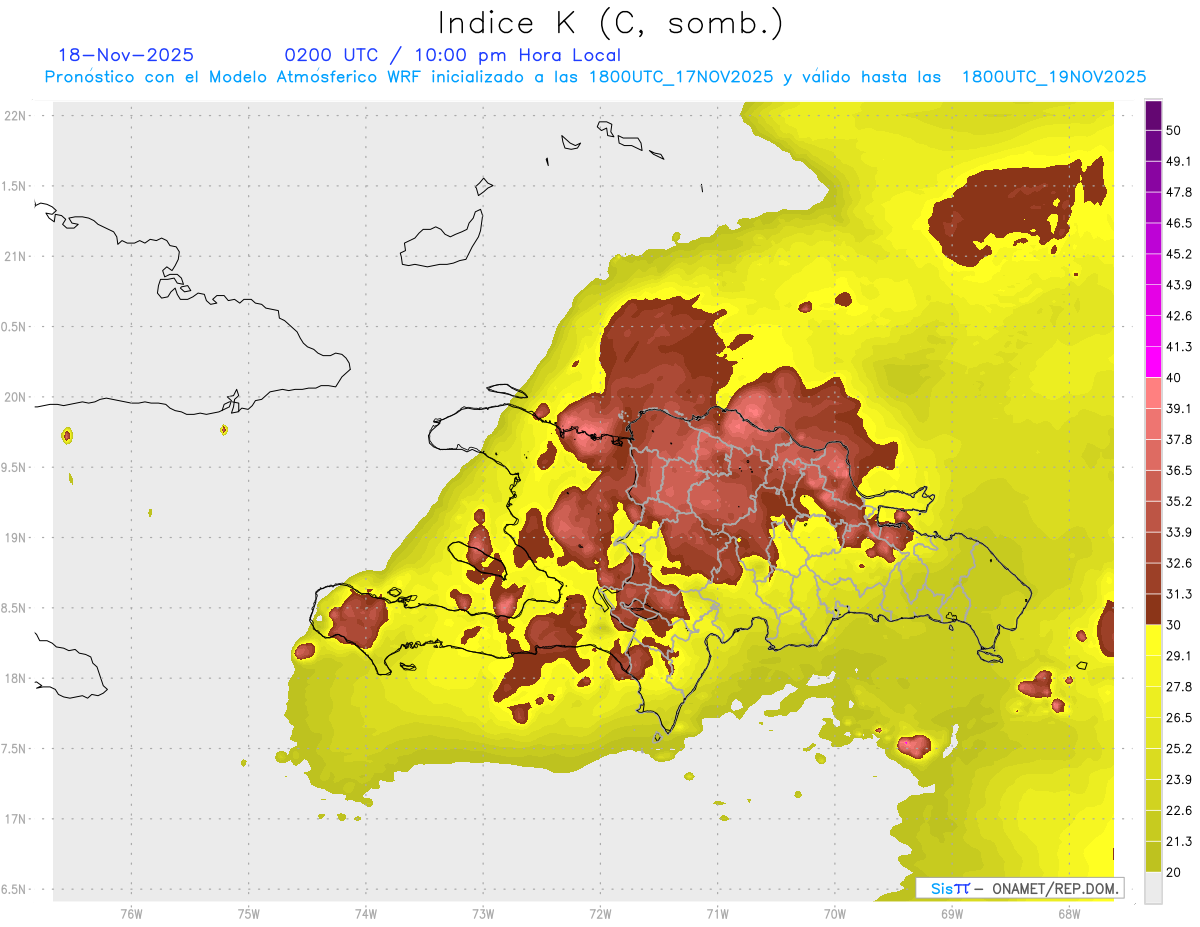
Task: Click the '21.3' colorbar value
Action: point(1179,842)
